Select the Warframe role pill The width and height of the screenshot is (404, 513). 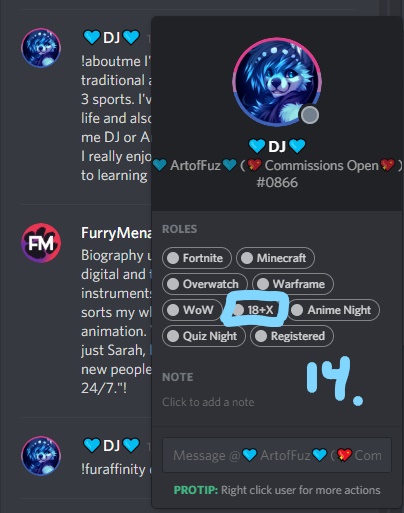[x=293, y=284]
